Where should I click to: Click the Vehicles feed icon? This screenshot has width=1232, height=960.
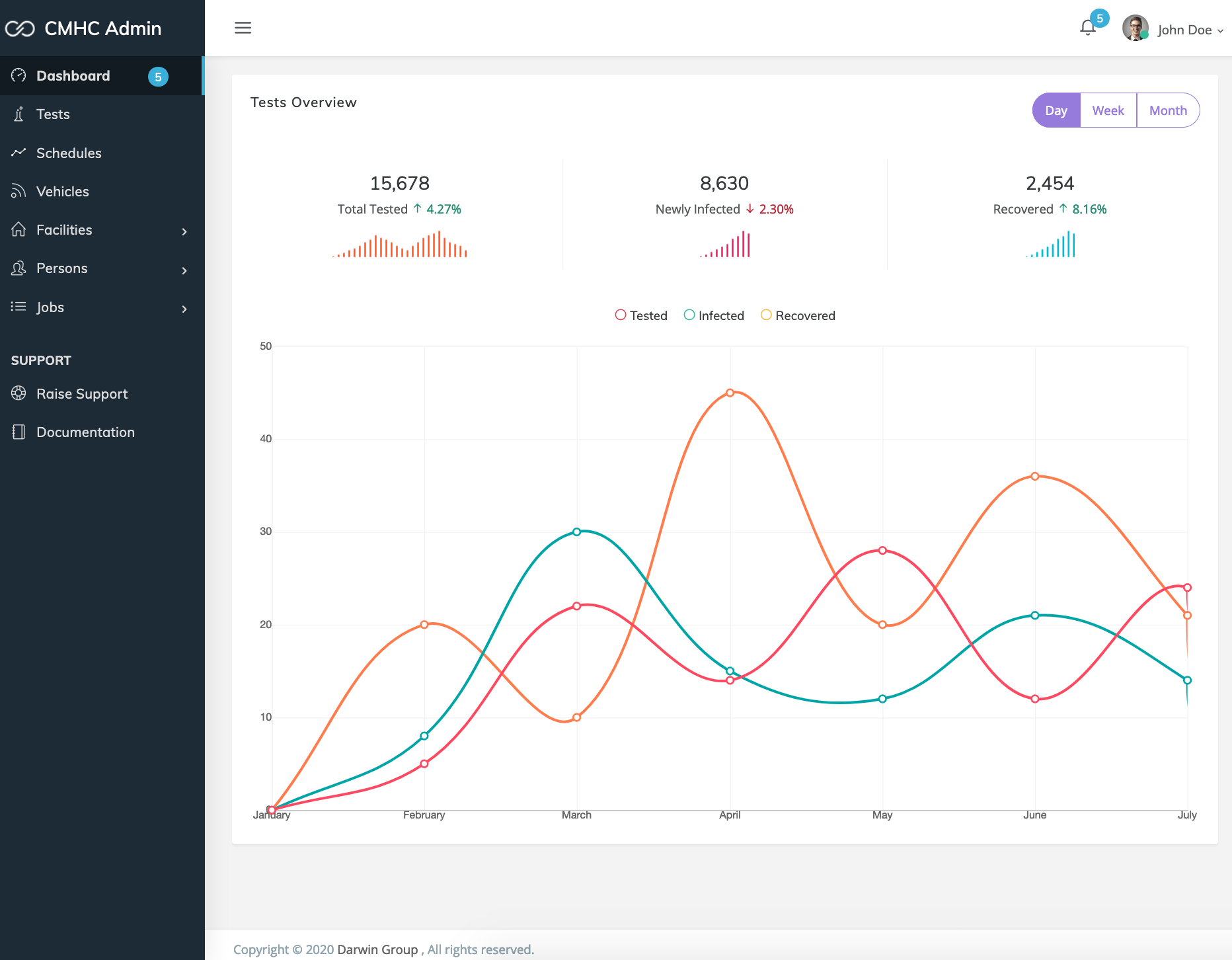tap(19, 191)
